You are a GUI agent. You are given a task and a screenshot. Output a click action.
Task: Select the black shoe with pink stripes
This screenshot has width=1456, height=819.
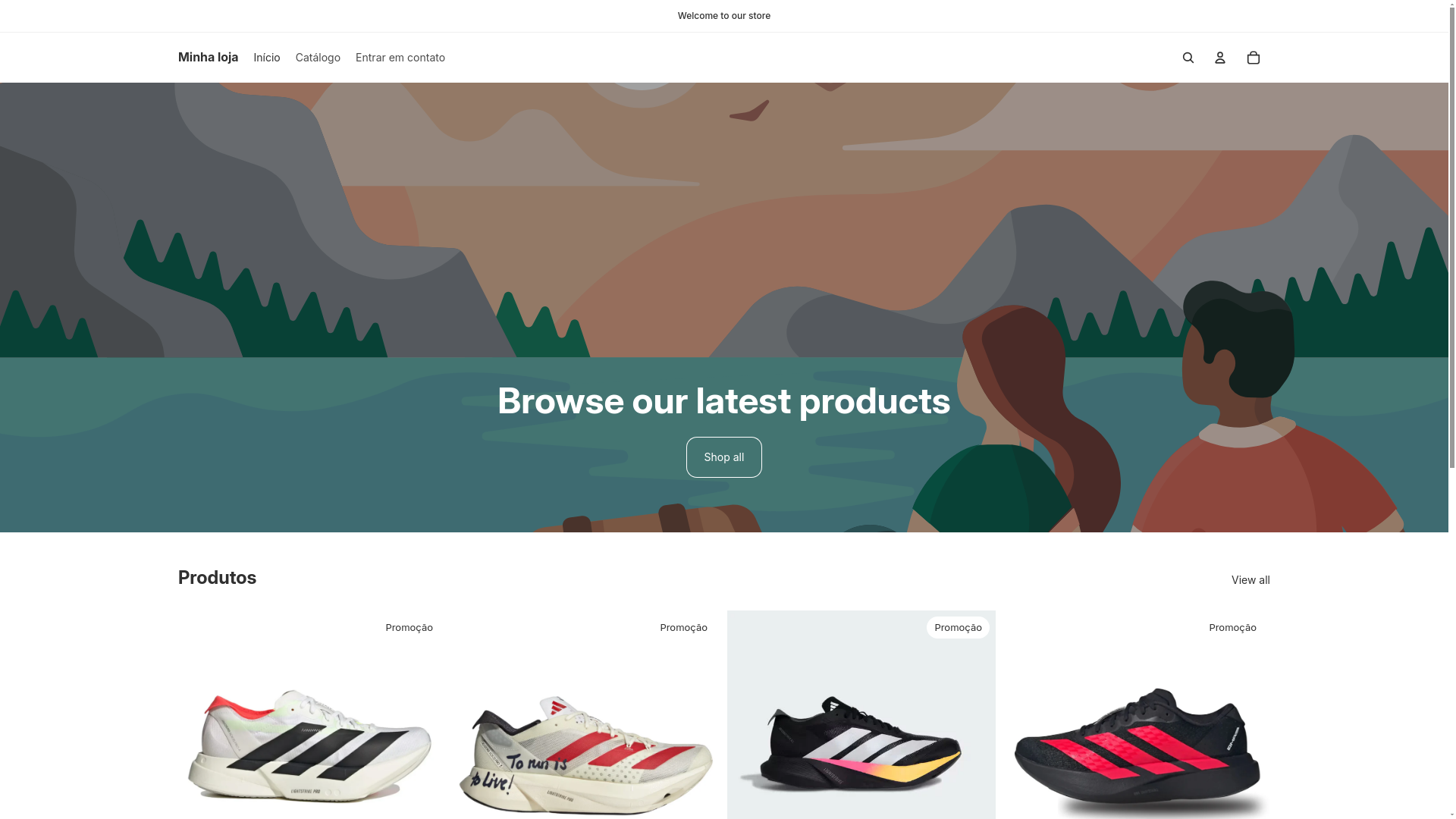point(1137,751)
